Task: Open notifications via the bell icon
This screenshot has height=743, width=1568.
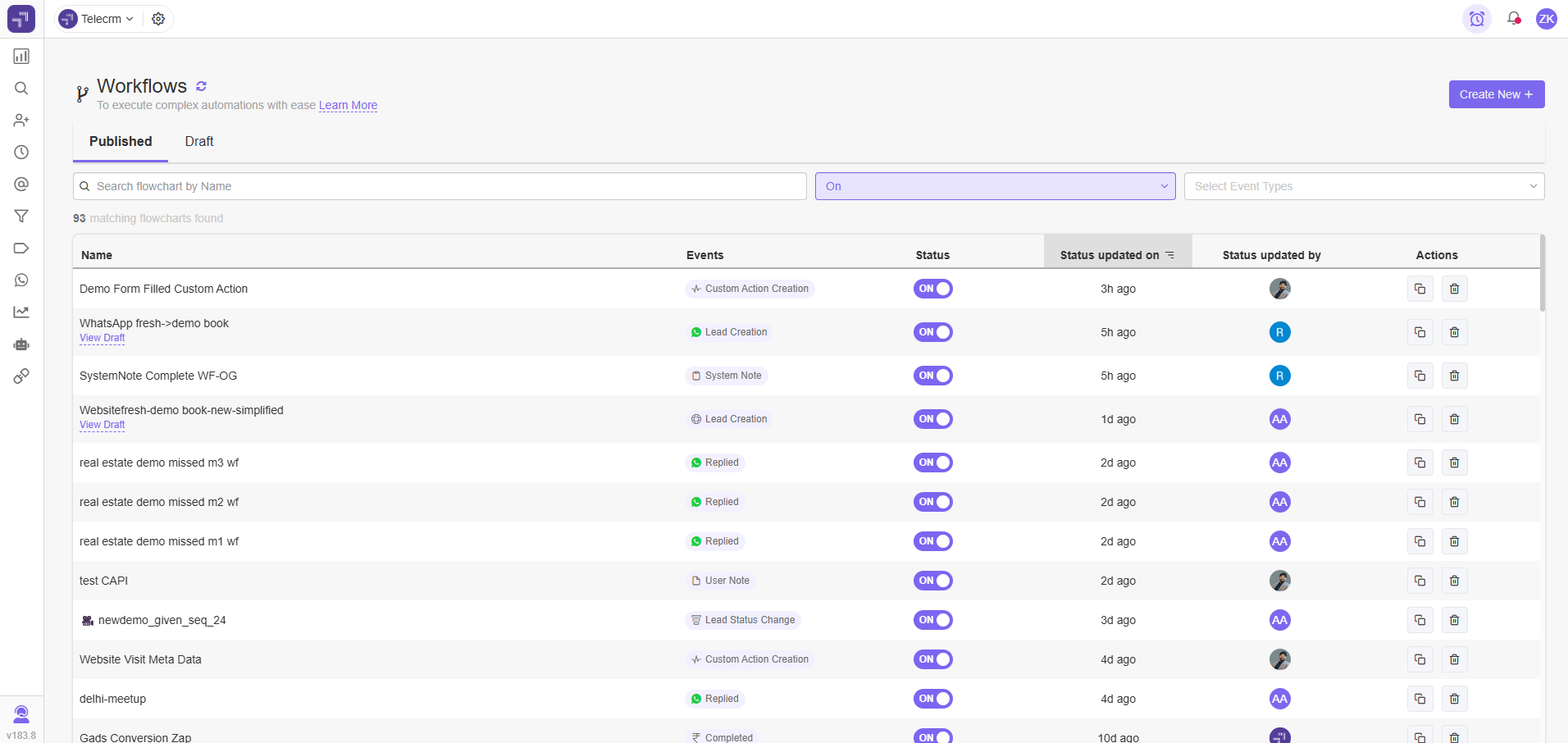Action: point(1513,18)
